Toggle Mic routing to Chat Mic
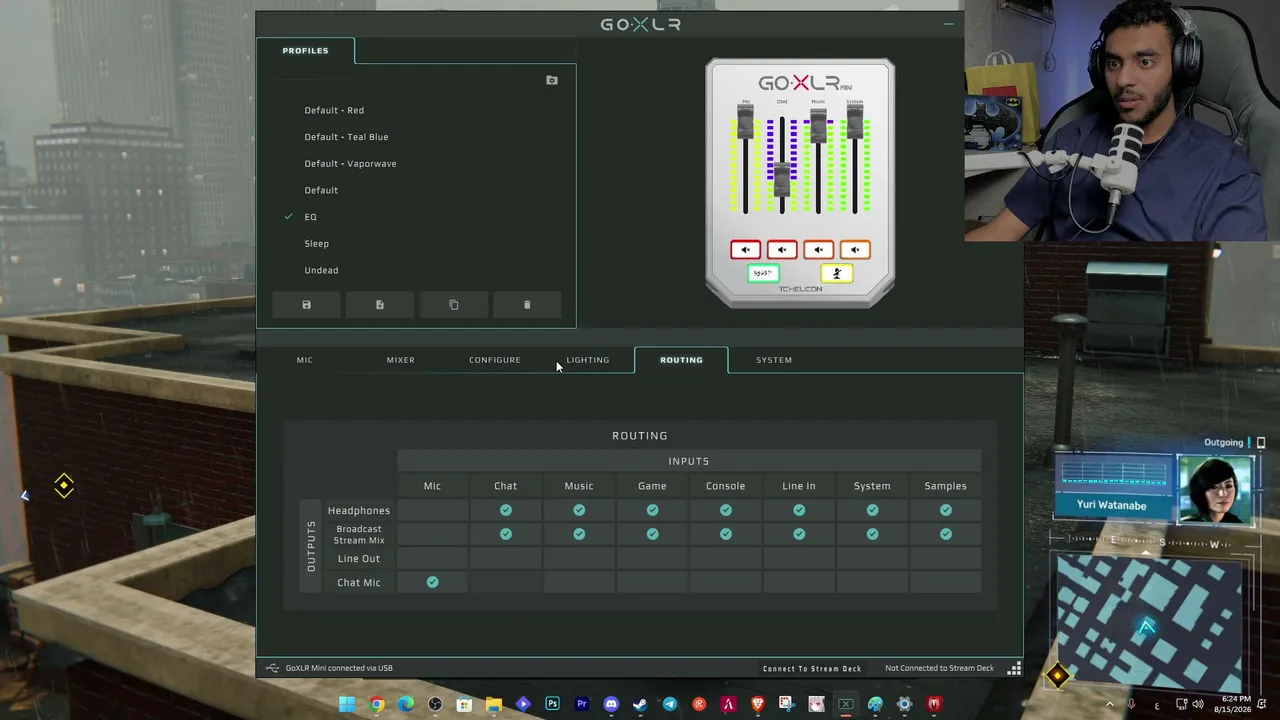 pos(432,582)
